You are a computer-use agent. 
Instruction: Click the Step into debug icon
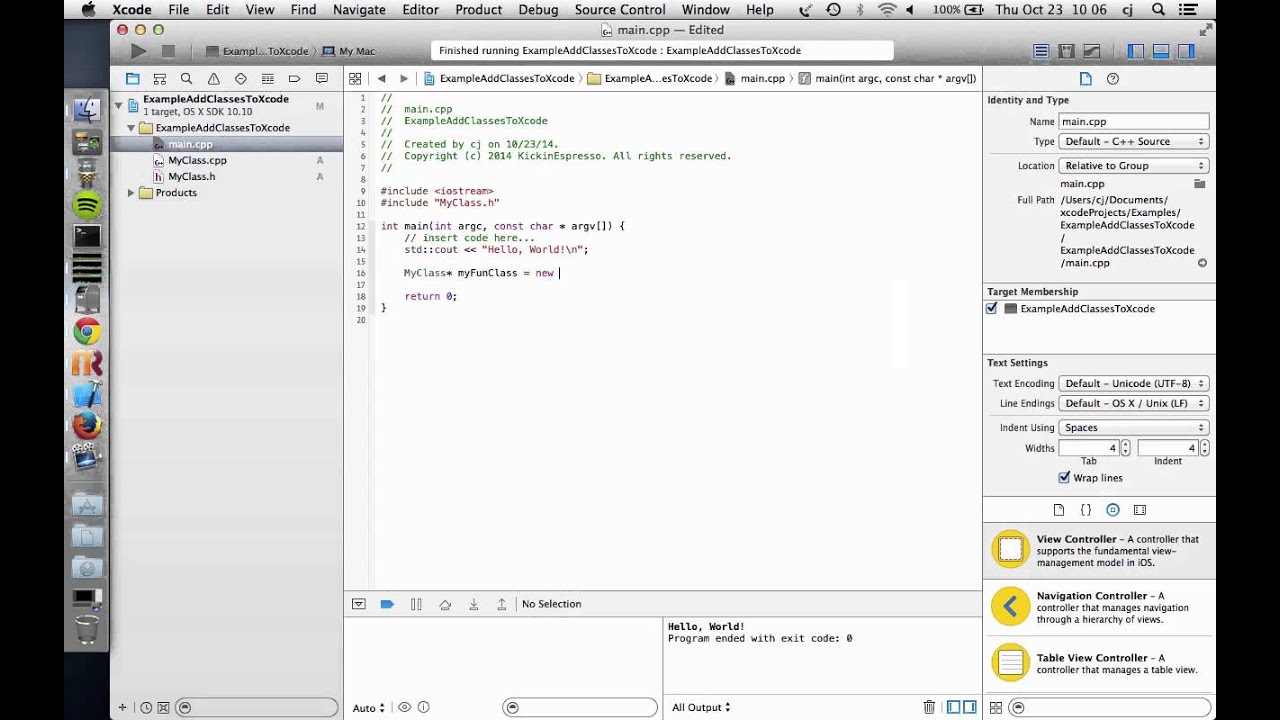point(474,604)
